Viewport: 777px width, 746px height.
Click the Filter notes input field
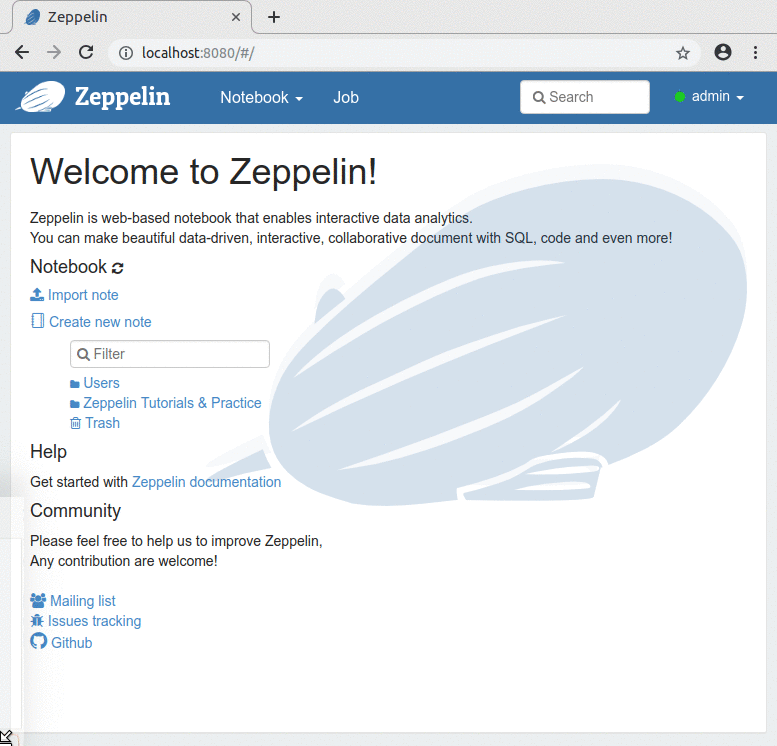point(170,354)
